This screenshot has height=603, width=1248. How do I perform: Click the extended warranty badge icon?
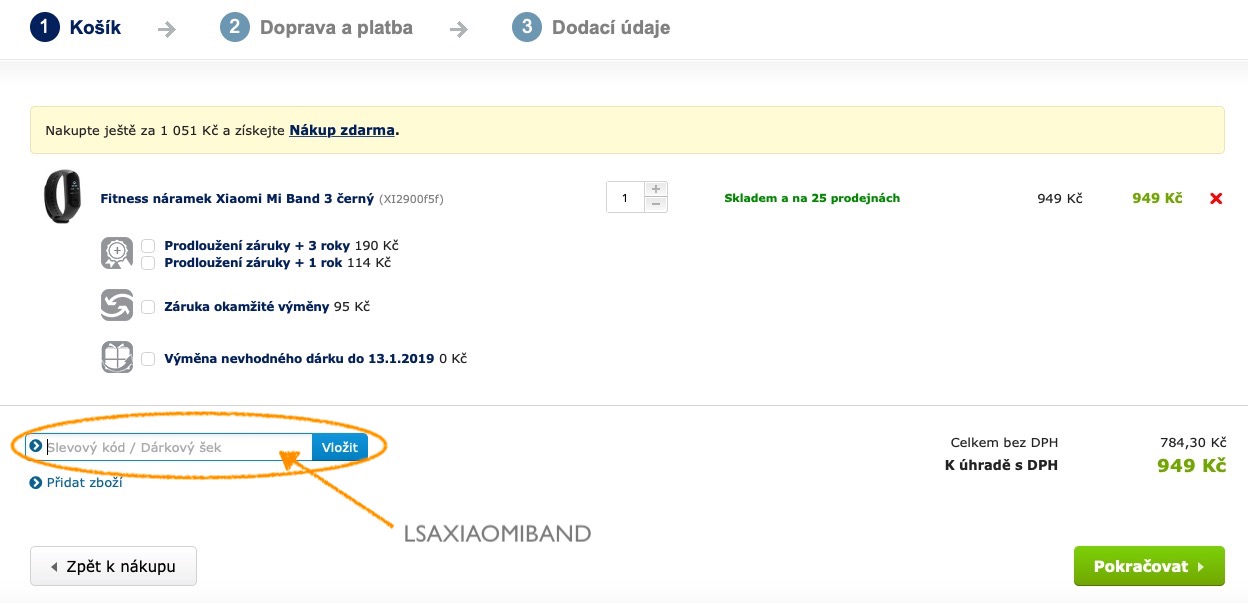pos(117,253)
